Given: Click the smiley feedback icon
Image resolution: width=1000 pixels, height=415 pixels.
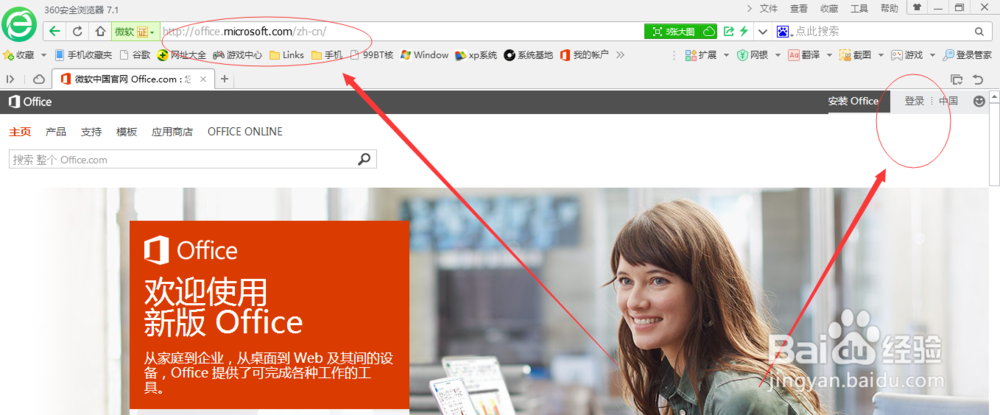Looking at the screenshot, I should tap(979, 101).
